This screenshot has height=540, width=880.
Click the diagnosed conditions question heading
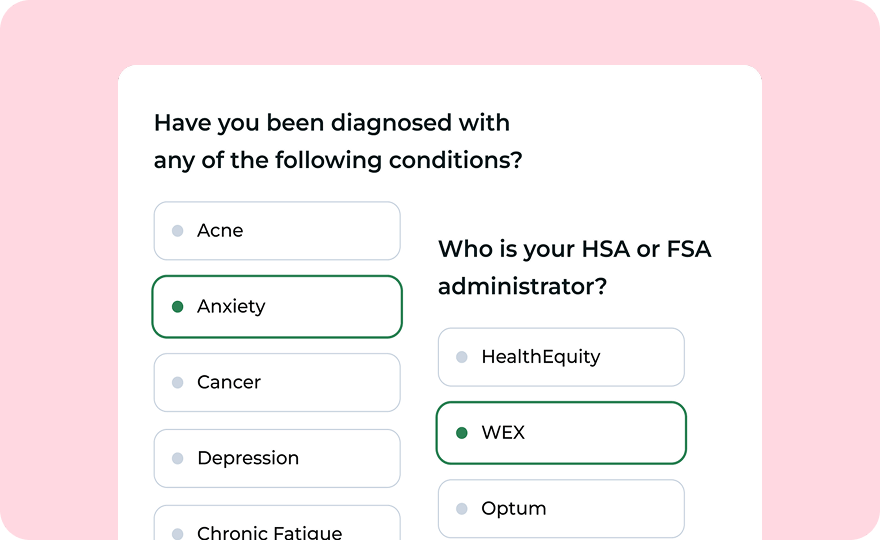click(337, 141)
